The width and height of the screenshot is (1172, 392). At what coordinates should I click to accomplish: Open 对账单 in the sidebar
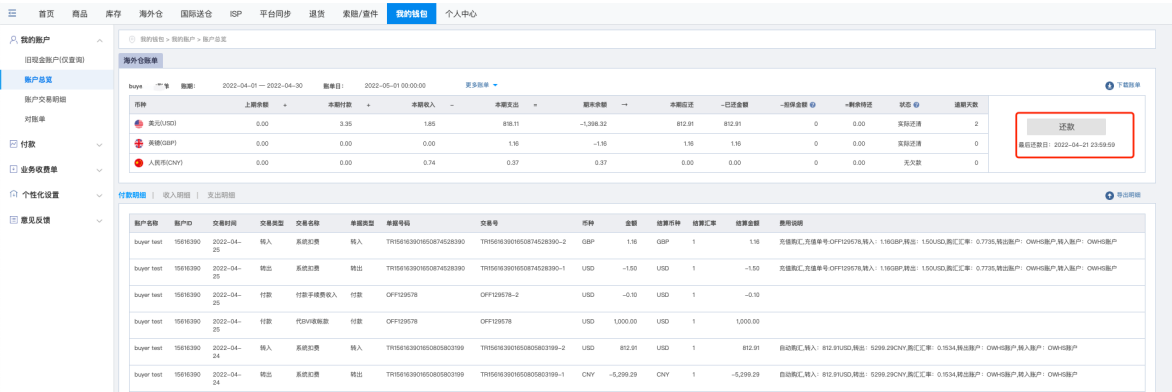coord(35,119)
